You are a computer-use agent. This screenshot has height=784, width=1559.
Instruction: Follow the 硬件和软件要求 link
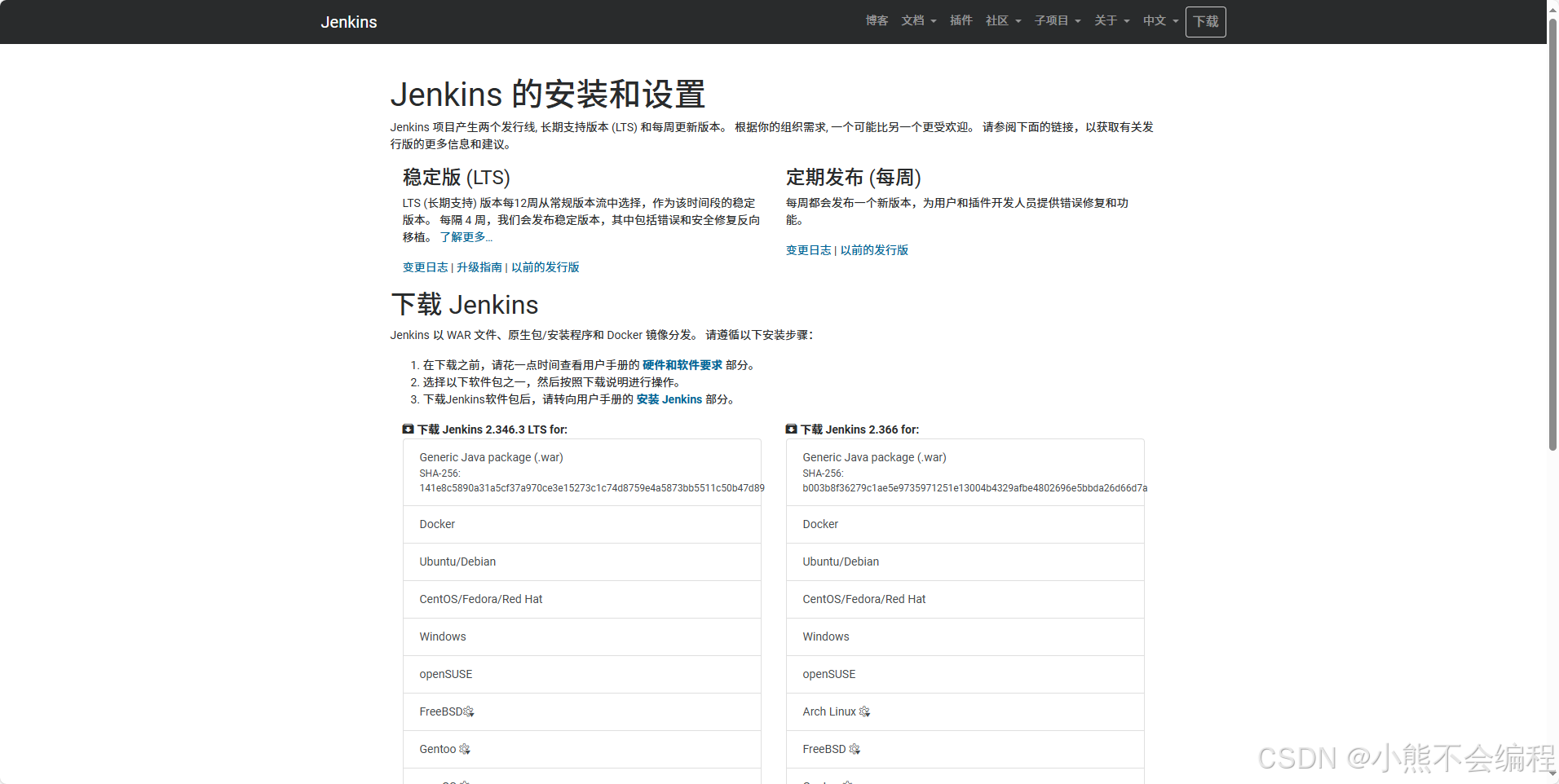(x=682, y=365)
